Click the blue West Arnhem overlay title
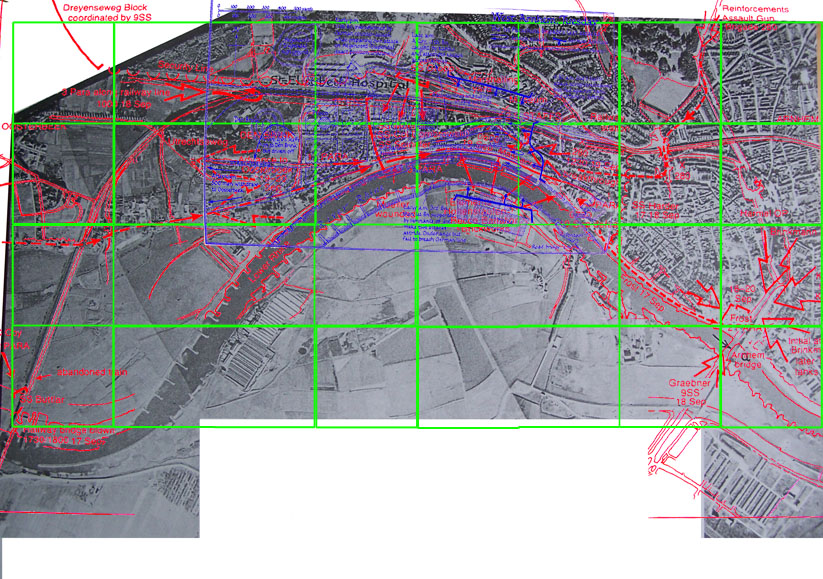The width and height of the screenshot is (823, 579). coord(545,18)
